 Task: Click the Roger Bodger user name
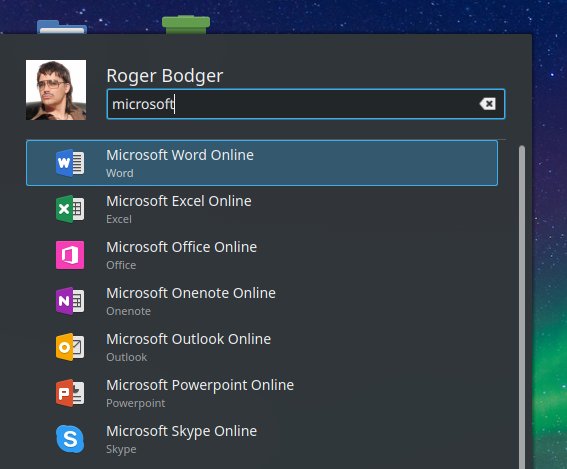[165, 76]
